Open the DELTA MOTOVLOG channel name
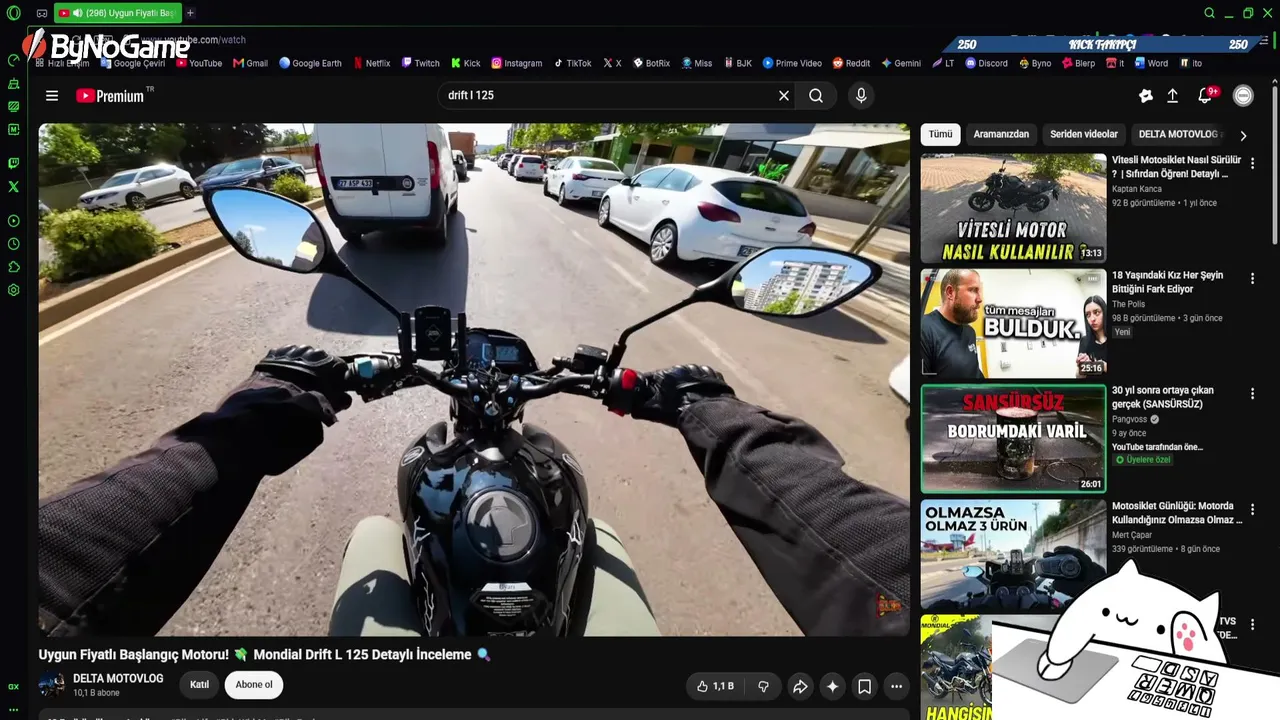This screenshot has width=1280, height=720. 118,679
